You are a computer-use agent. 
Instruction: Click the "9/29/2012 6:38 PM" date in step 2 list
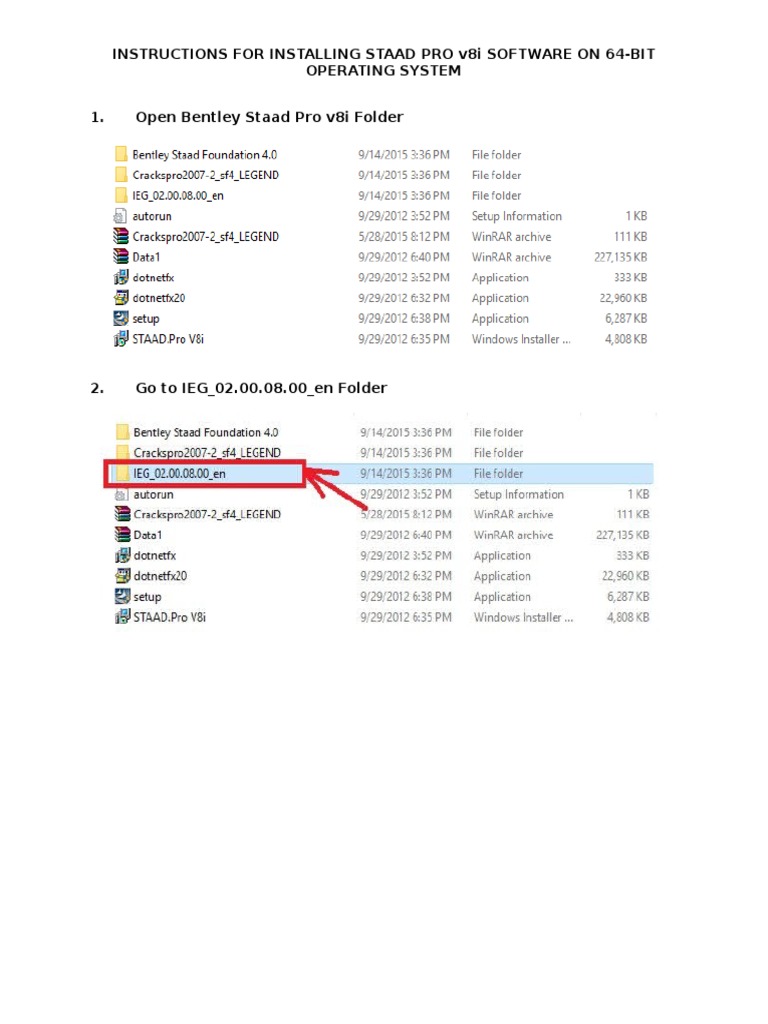pos(406,597)
